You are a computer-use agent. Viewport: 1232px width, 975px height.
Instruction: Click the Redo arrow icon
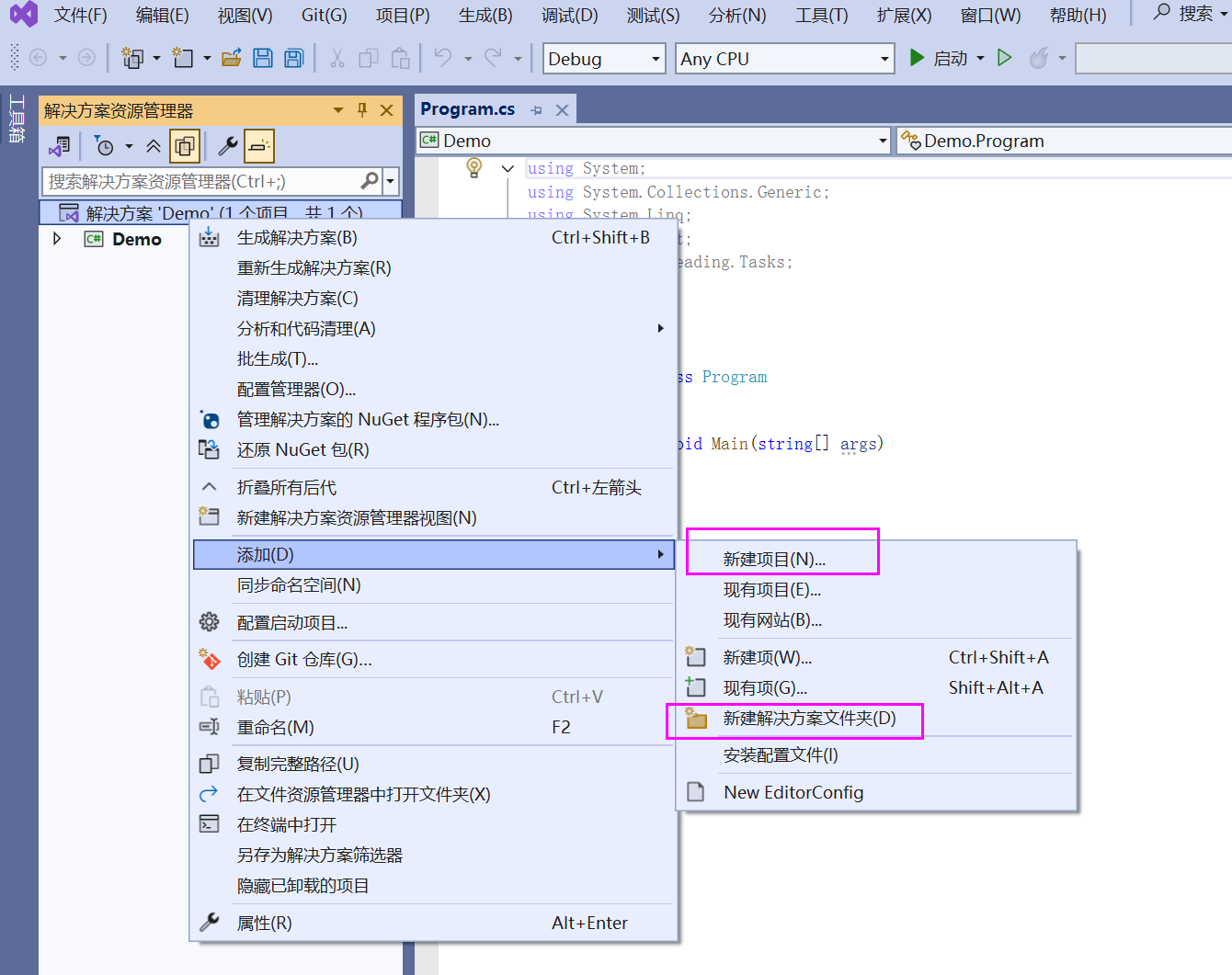pos(494,58)
